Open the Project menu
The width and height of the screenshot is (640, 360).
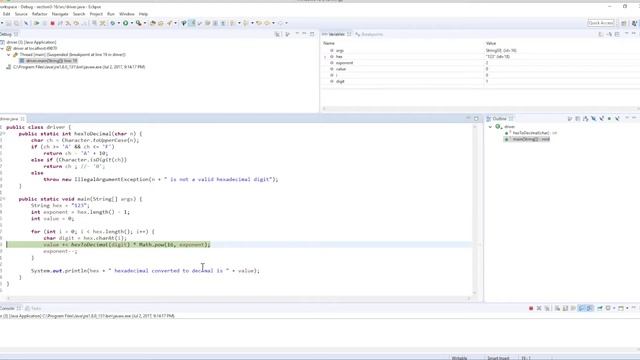click(x=96, y=14)
